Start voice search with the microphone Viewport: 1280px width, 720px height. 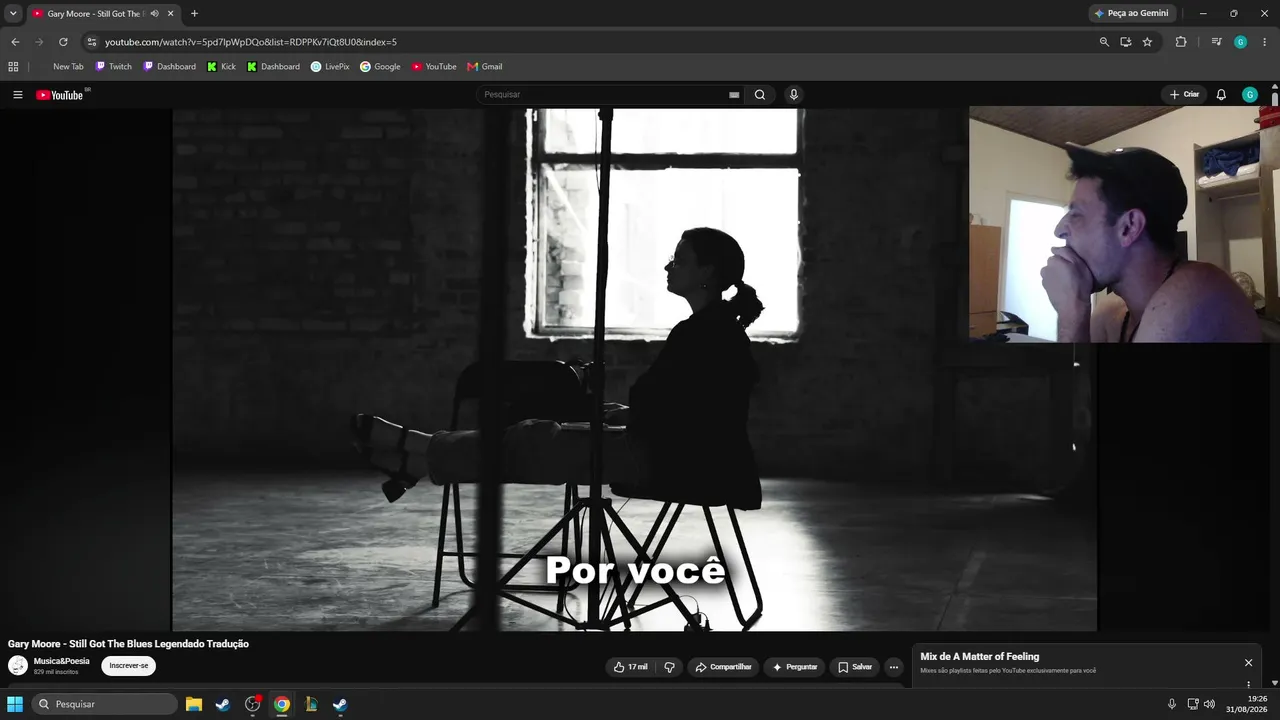tap(794, 95)
